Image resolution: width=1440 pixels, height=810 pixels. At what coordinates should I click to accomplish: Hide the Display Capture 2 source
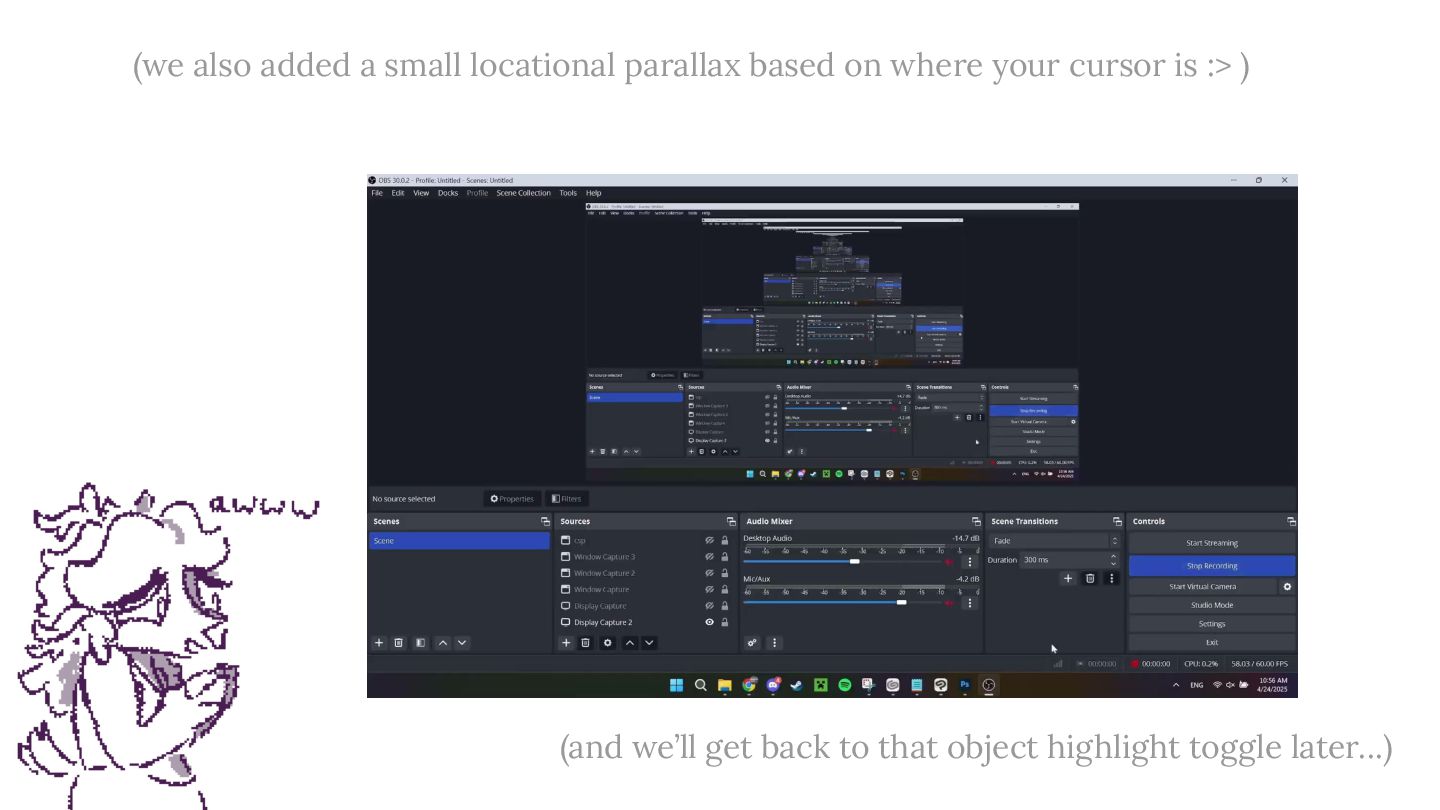[710, 622]
